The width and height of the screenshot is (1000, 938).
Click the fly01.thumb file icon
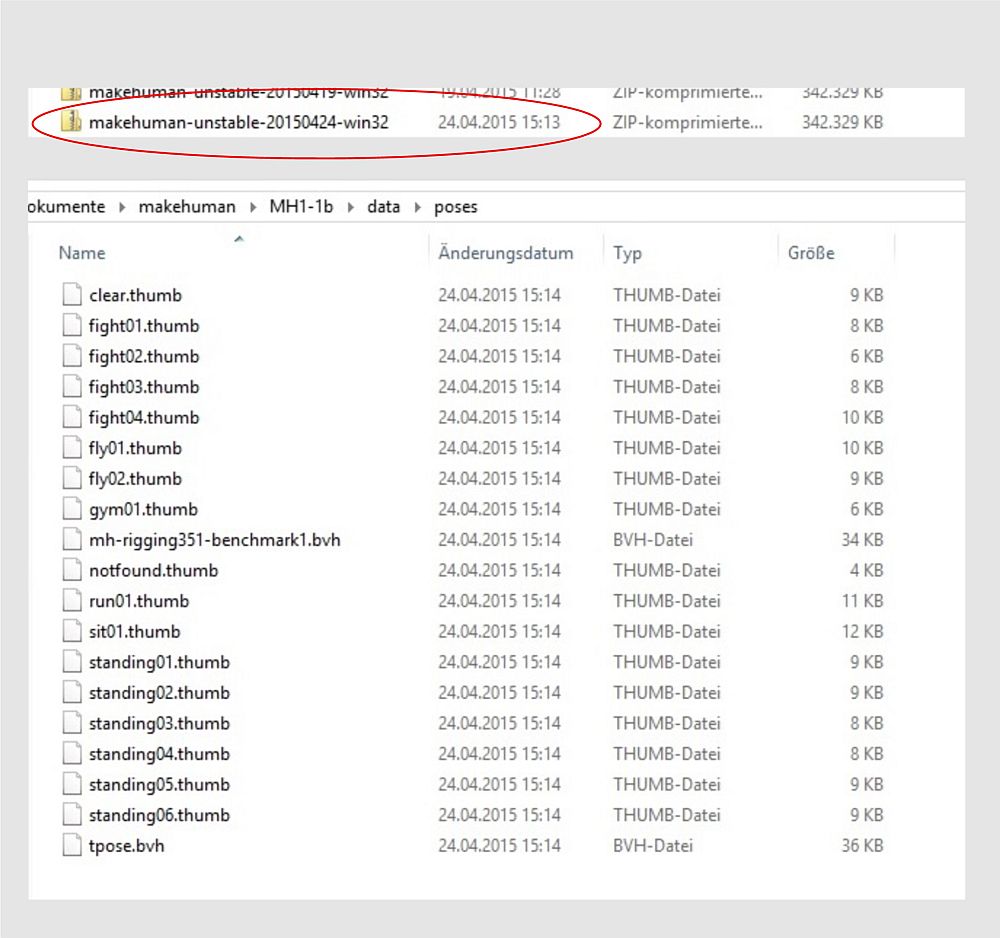pos(72,448)
